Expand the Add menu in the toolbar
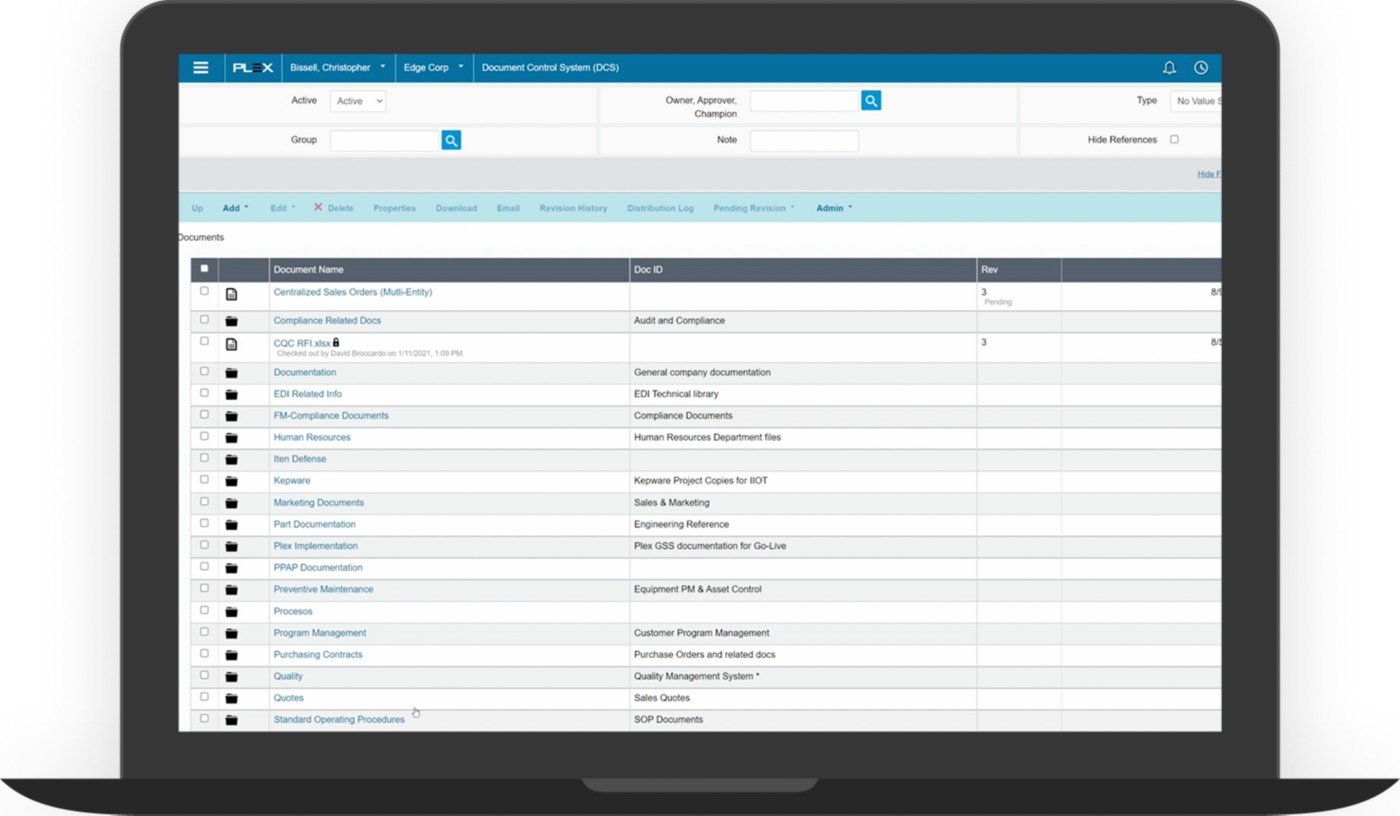This screenshot has width=1400, height=816. 235,208
